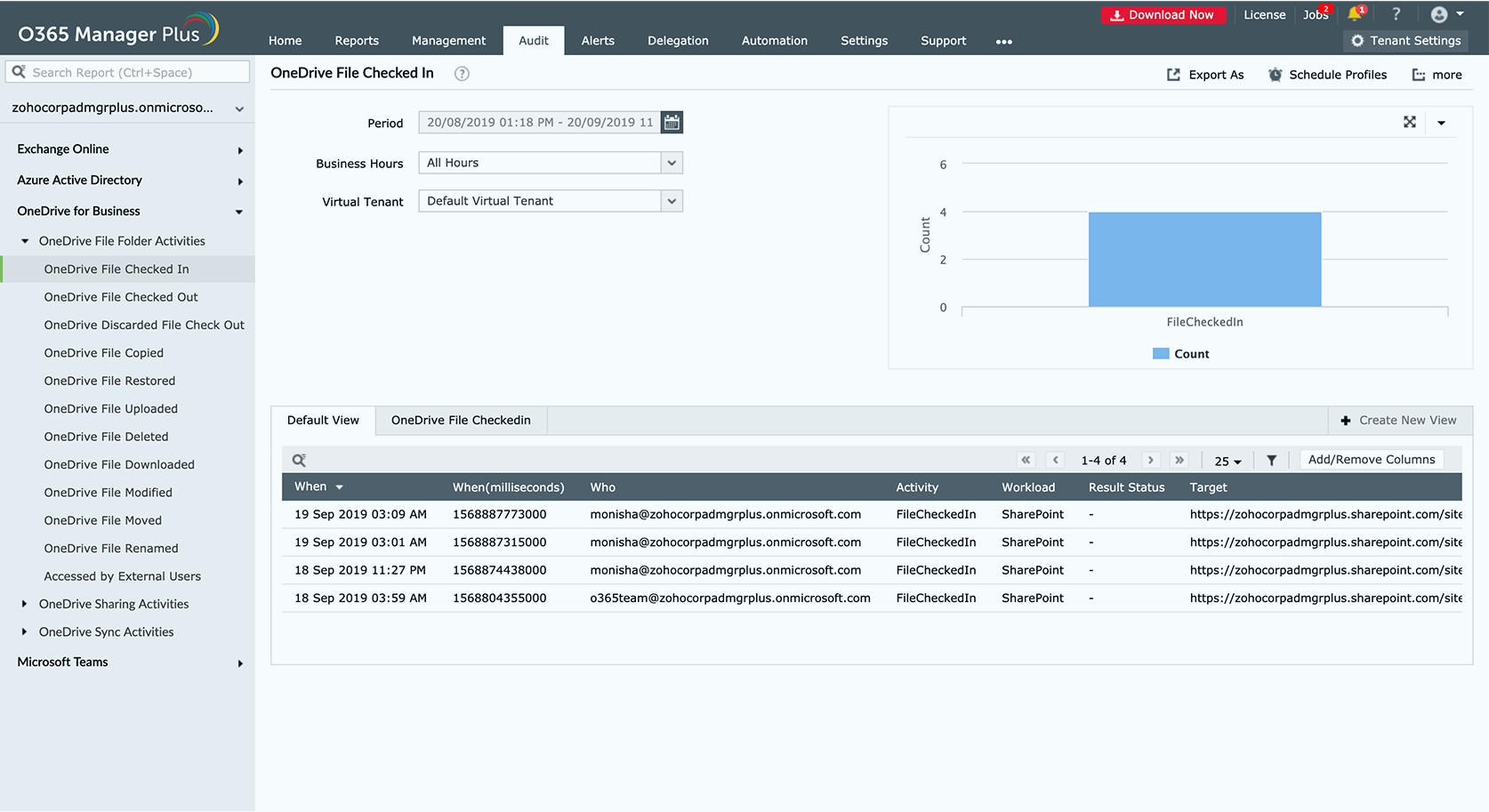Select the OneDrive File Checkedin view tab
Screen dimensions: 1489x812
pos(461,420)
